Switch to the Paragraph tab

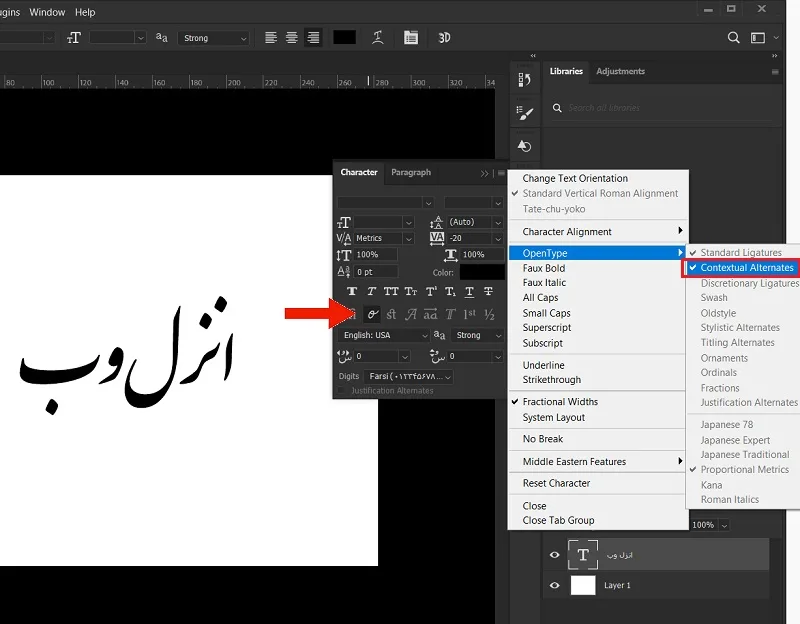point(411,172)
